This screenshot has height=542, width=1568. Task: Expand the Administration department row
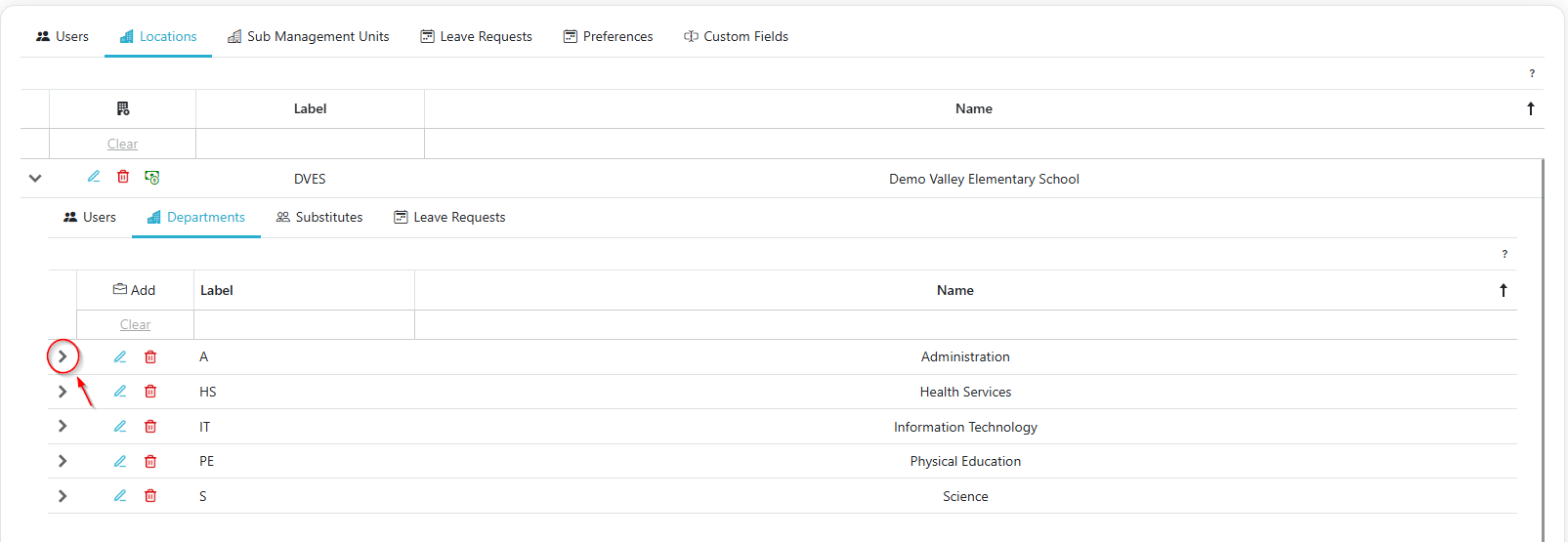(x=63, y=356)
